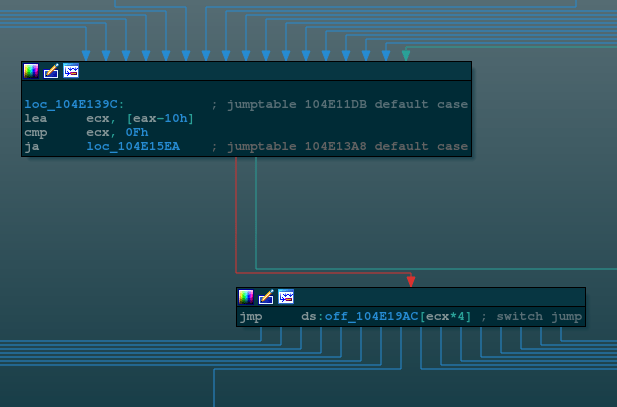617x407 pixels.
Task: Select the lea instruction mnemonic
Action: click(x=35, y=118)
